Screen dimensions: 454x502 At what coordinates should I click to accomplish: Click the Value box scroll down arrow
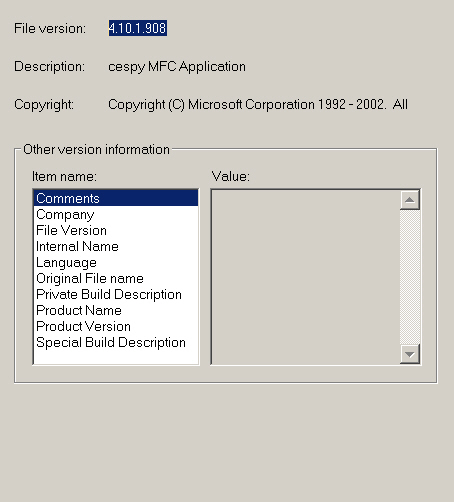(409, 354)
